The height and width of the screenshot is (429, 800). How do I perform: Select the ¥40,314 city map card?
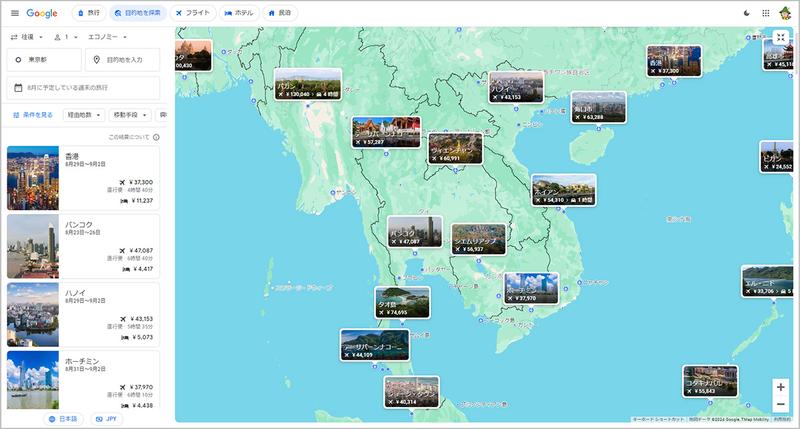point(411,392)
